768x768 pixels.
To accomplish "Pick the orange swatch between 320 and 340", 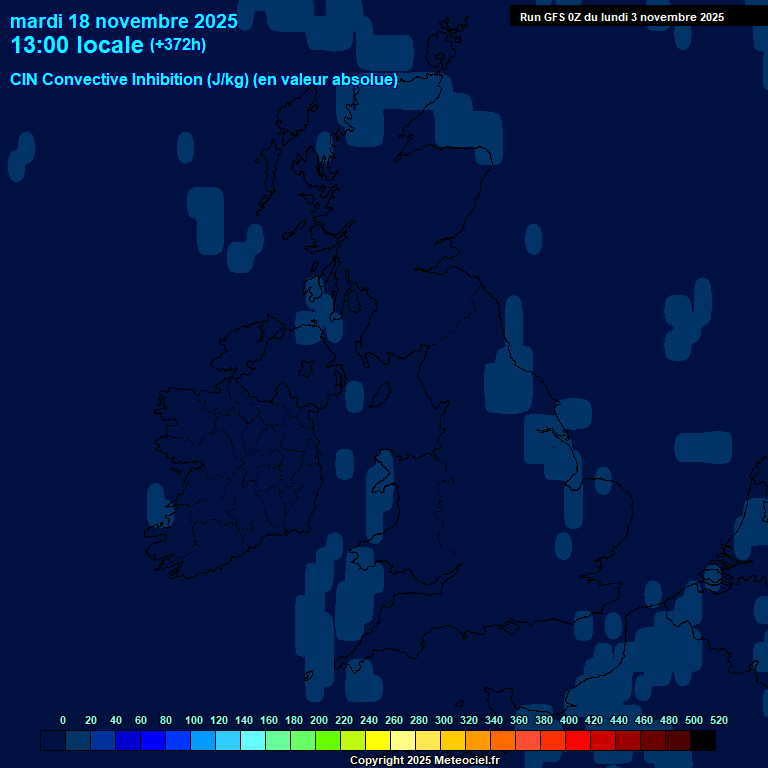I will 478,741.
